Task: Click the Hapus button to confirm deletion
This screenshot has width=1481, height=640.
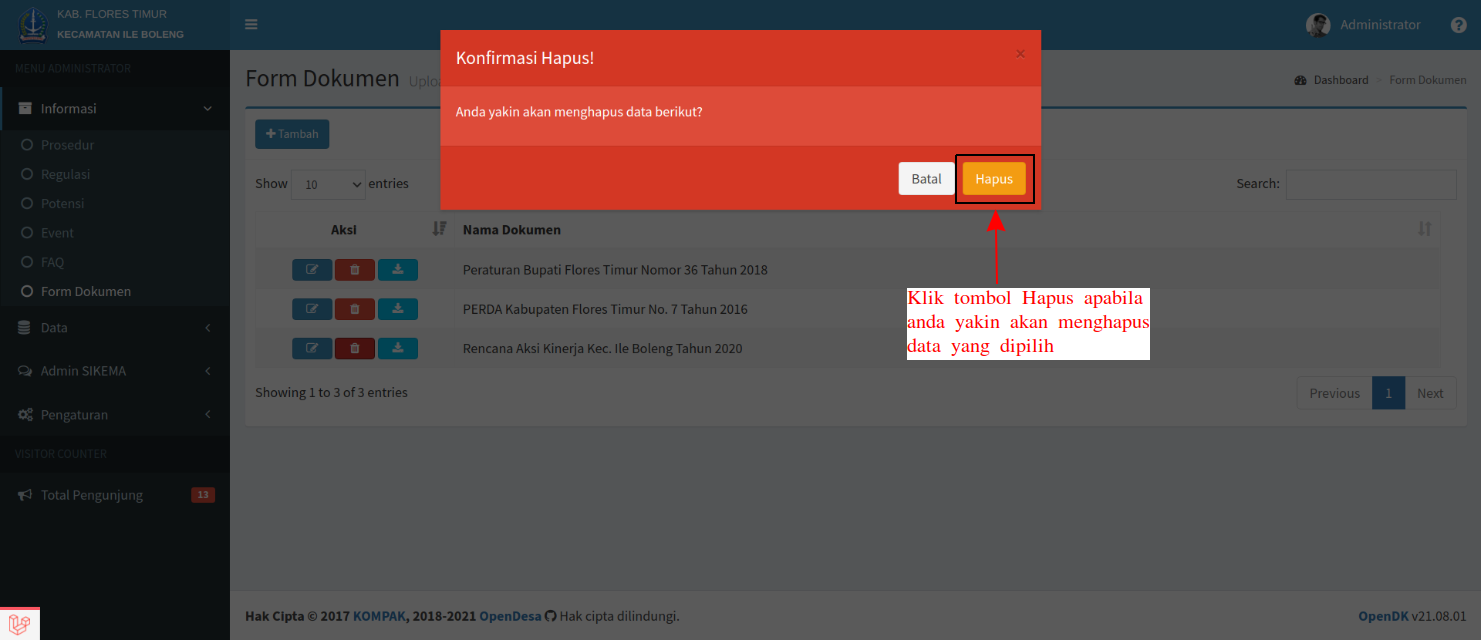Action: (994, 179)
